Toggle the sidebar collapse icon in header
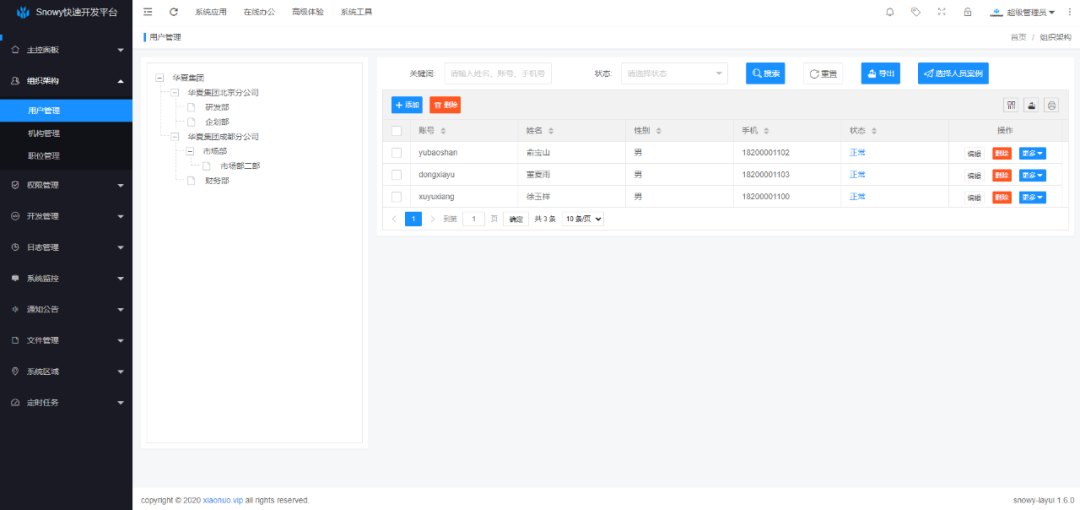 click(x=148, y=12)
